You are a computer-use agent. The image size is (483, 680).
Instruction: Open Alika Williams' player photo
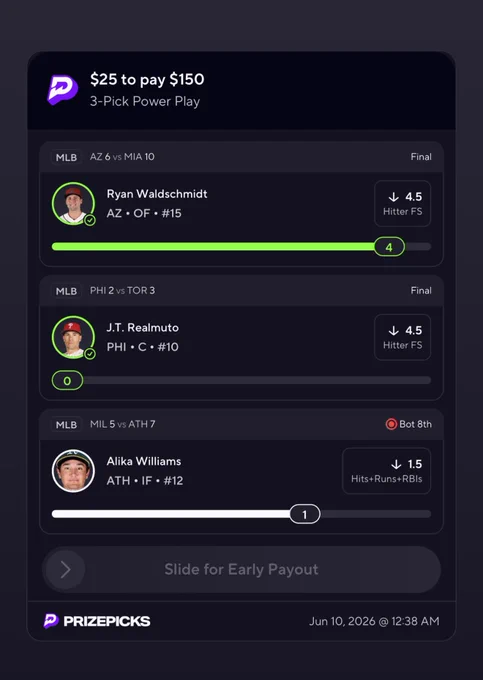[73, 471]
